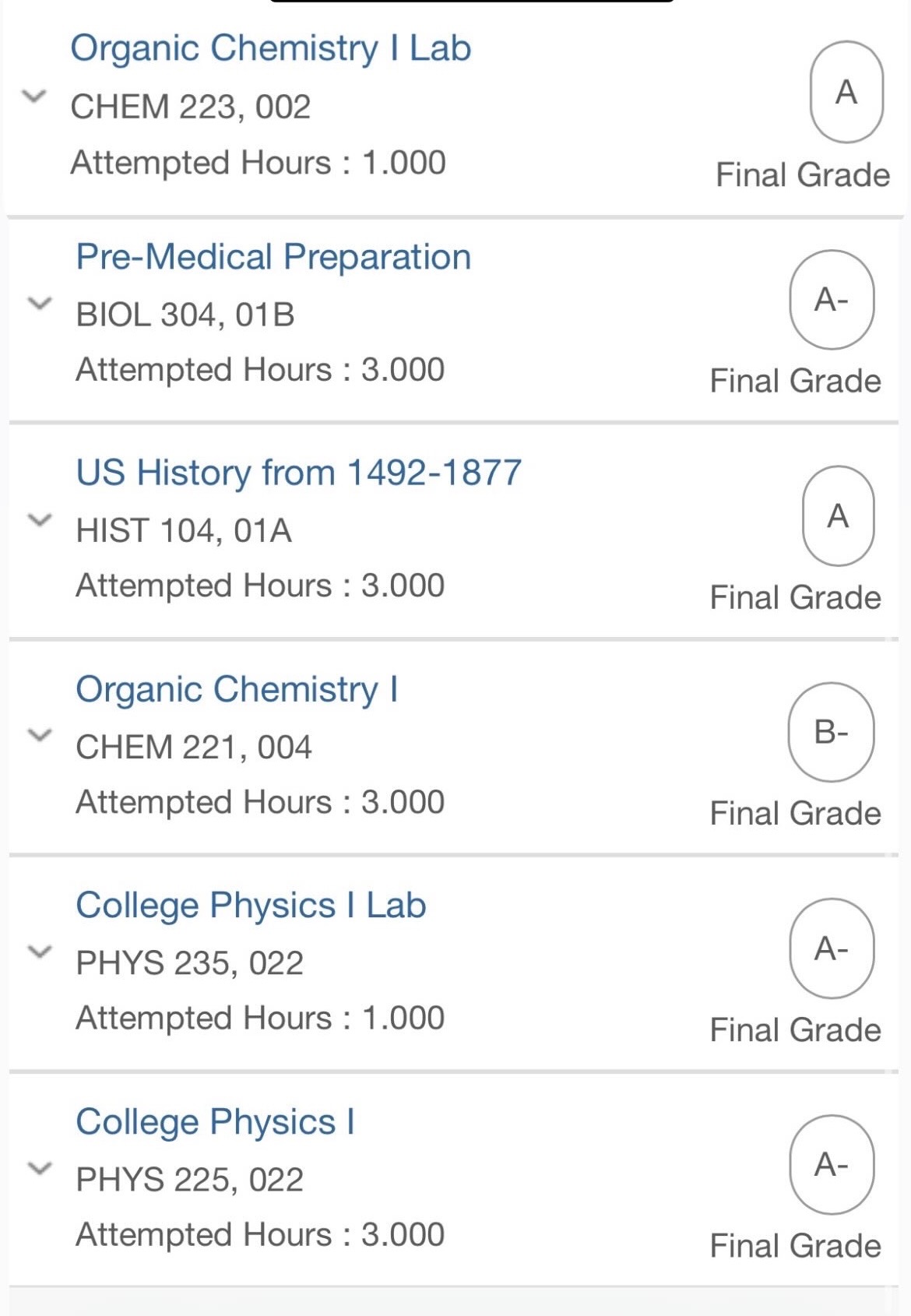Click the A grade badge for HIST 104
The width and height of the screenshot is (911, 1316).
point(838,515)
